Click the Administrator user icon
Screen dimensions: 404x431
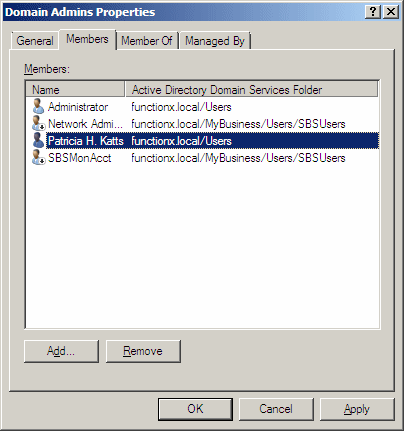[x=38, y=107]
